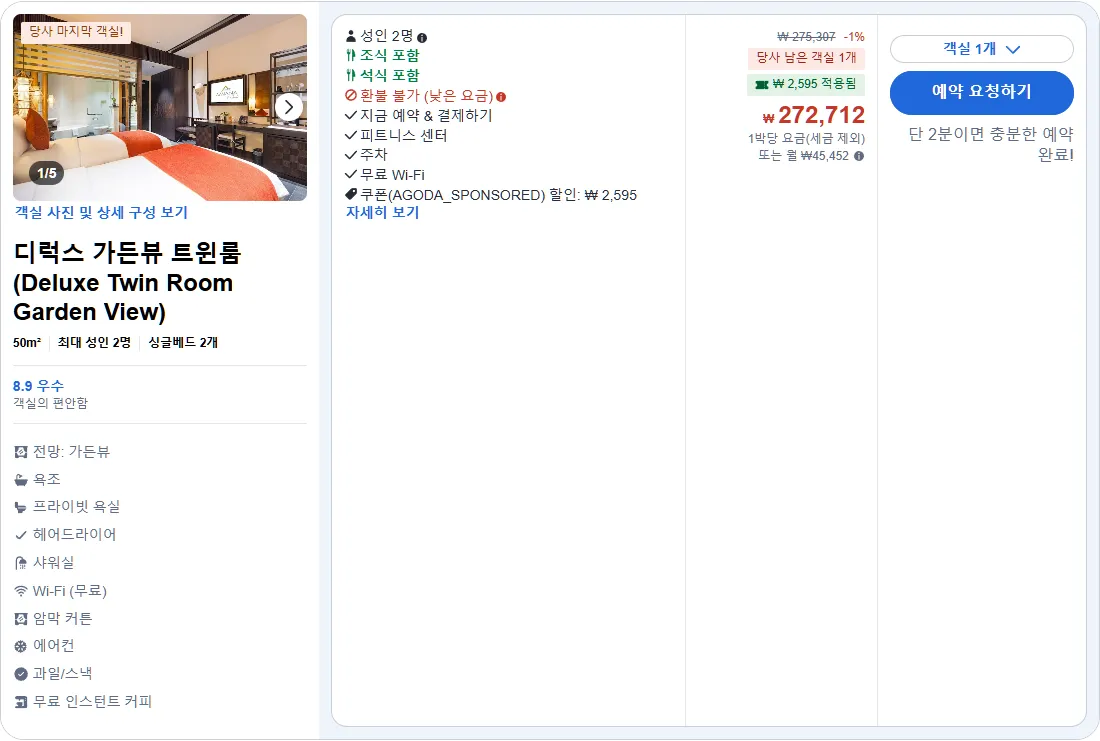Click the 50m² room size text

(x=27, y=342)
